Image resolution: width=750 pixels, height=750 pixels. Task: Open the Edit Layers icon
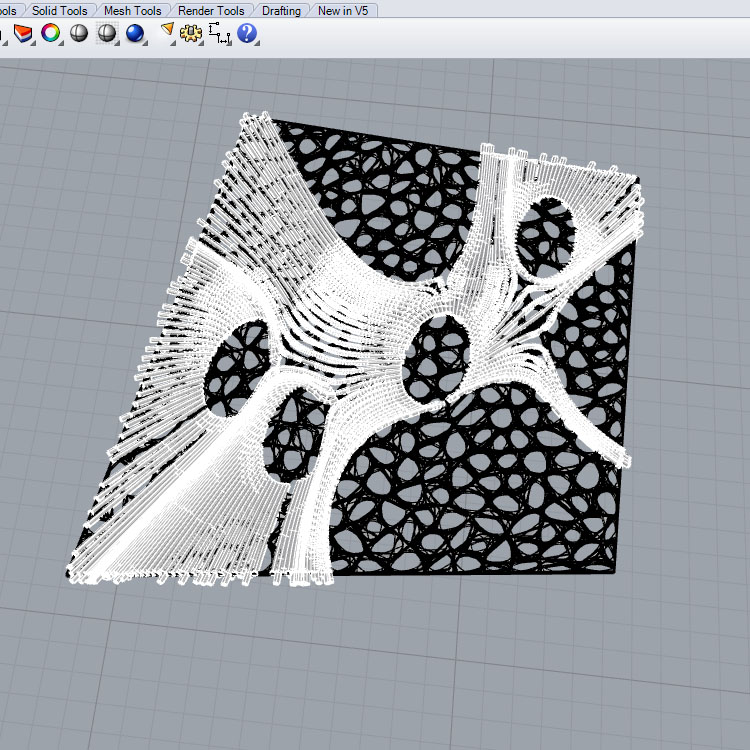click(x=22, y=34)
